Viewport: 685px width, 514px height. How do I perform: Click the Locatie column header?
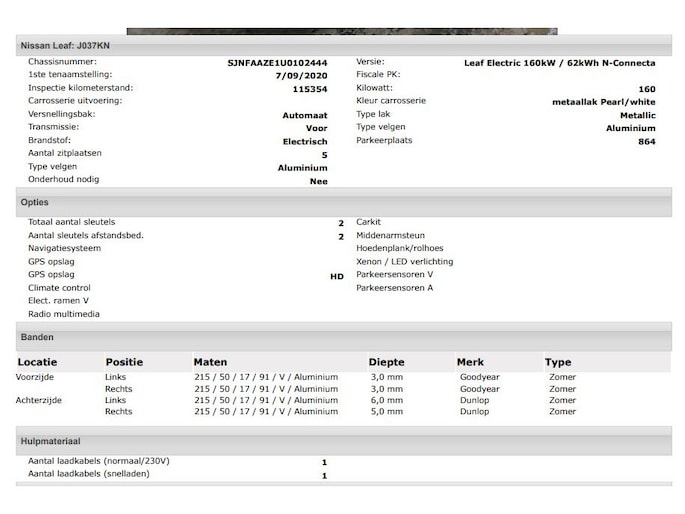click(37, 362)
